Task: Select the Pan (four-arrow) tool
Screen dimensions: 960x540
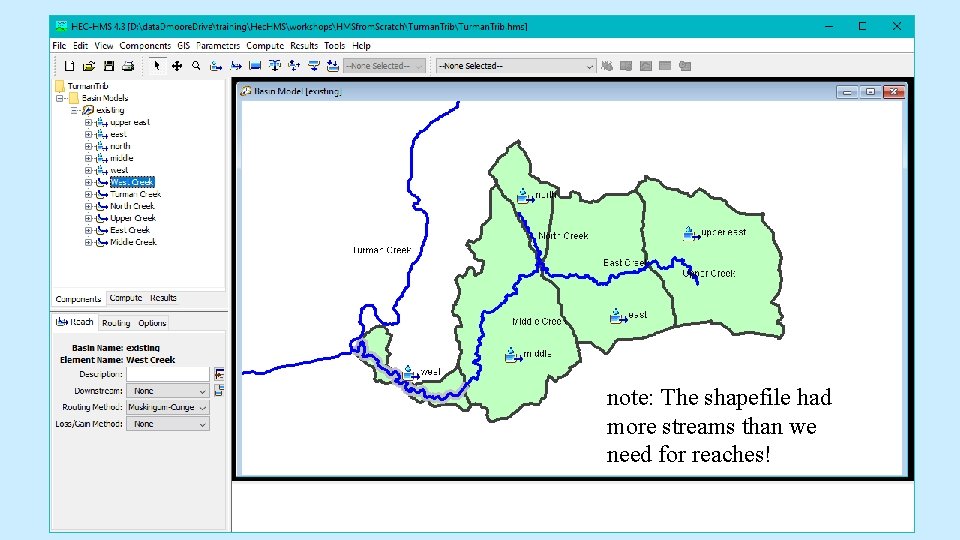Action: pyautogui.click(x=176, y=66)
